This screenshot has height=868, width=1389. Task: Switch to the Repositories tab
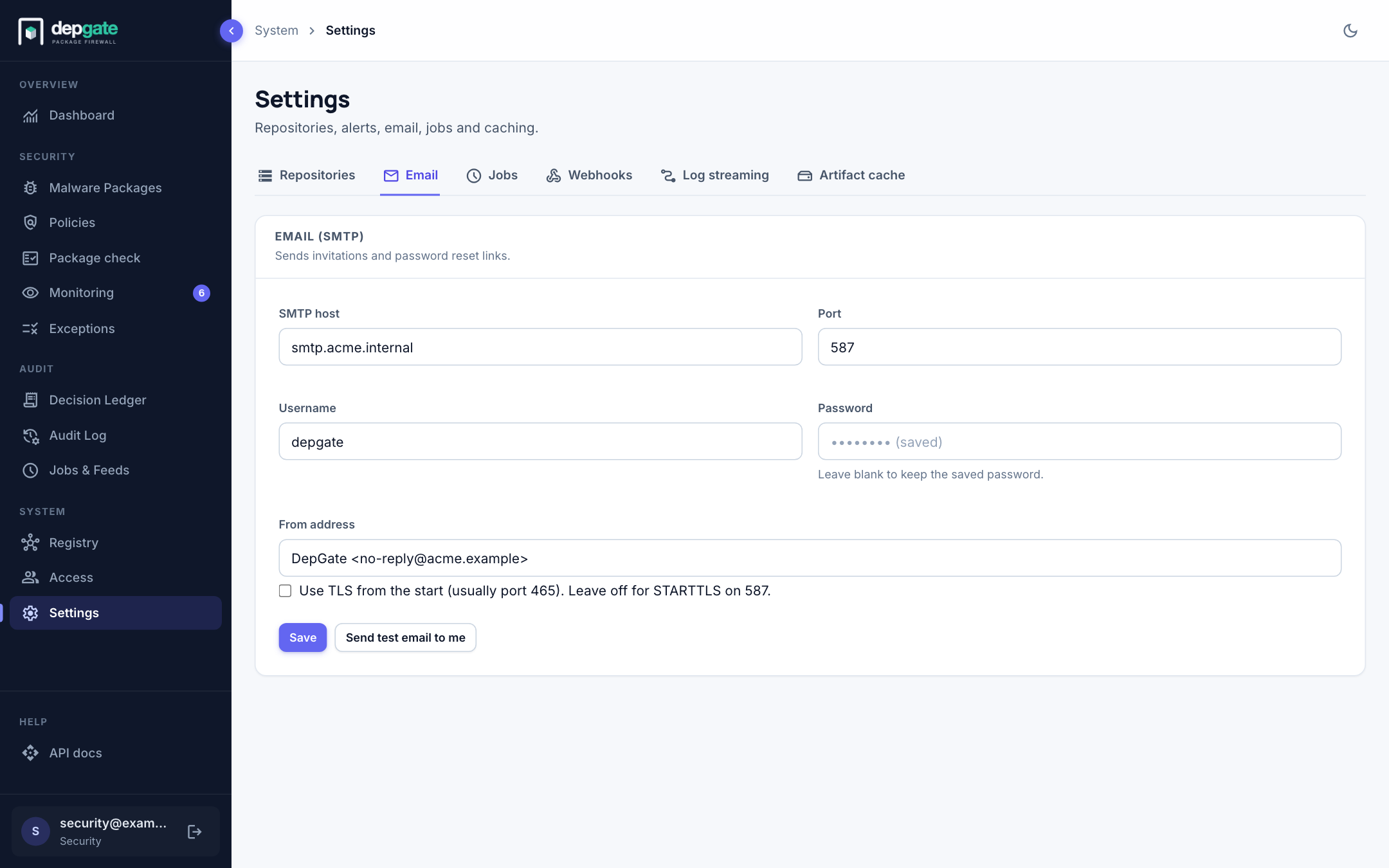point(306,176)
